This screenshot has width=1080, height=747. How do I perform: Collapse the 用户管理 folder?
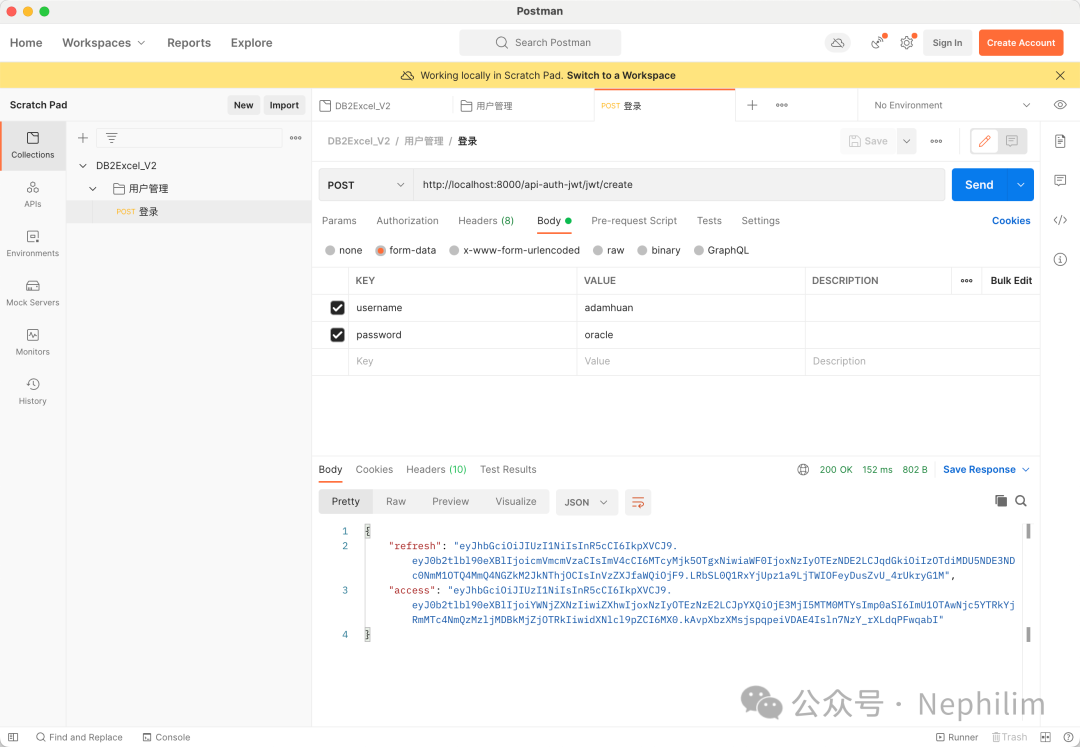[x=93, y=189]
